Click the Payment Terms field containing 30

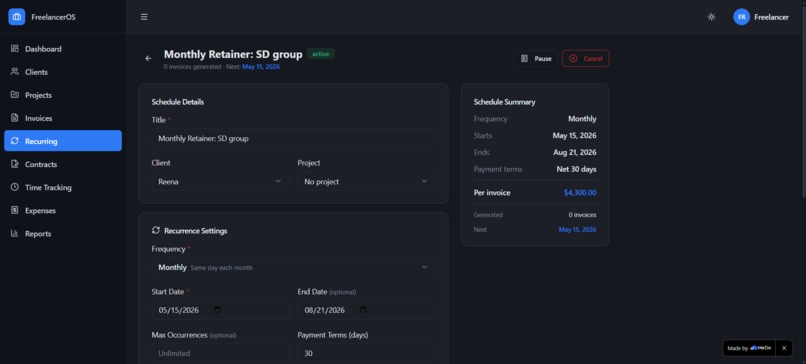(366, 353)
